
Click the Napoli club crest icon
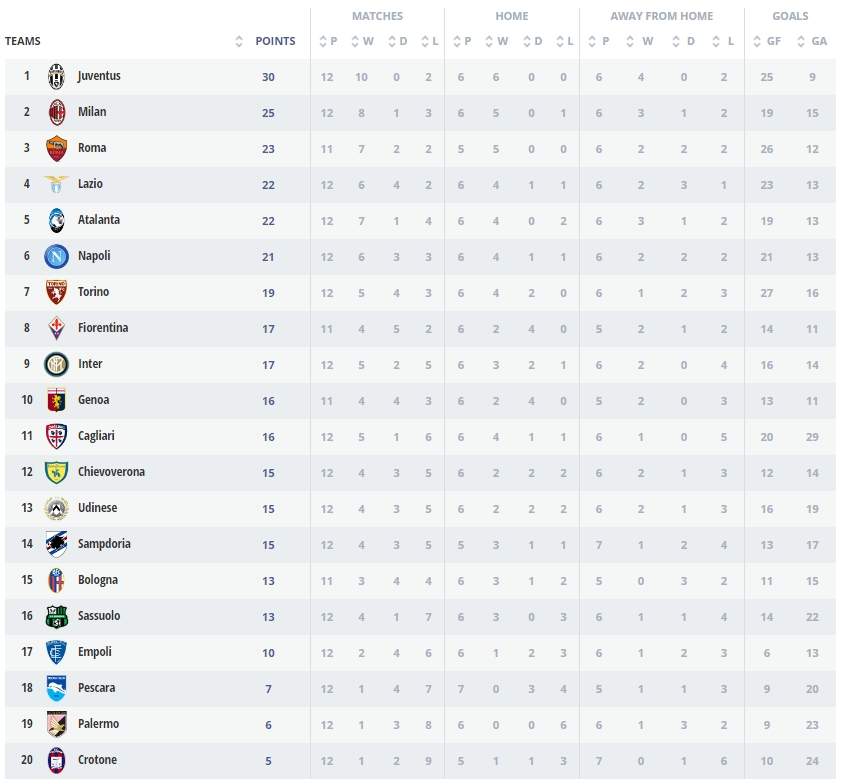coord(57,257)
